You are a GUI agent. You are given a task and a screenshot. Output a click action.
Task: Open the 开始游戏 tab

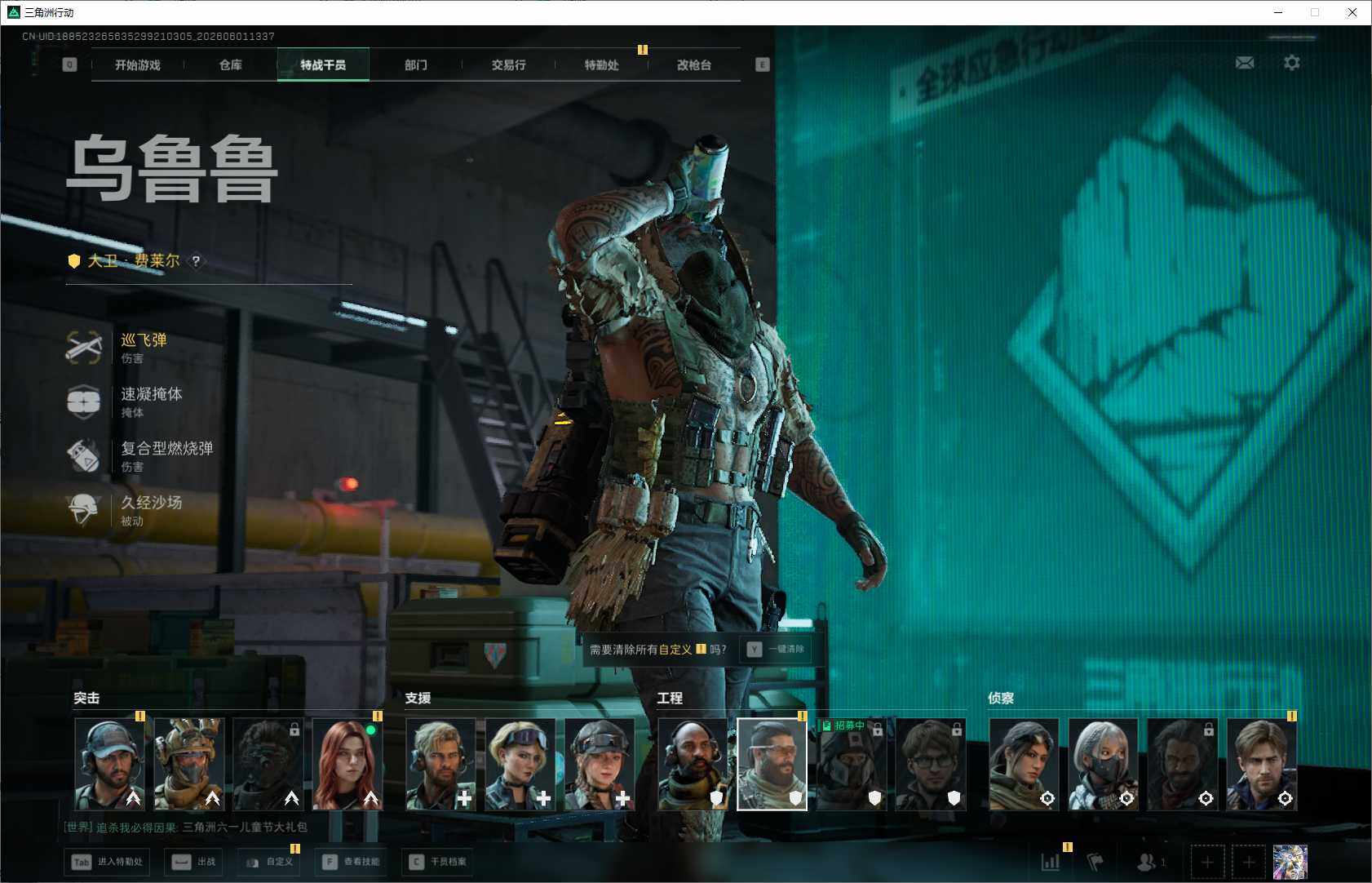coord(137,65)
